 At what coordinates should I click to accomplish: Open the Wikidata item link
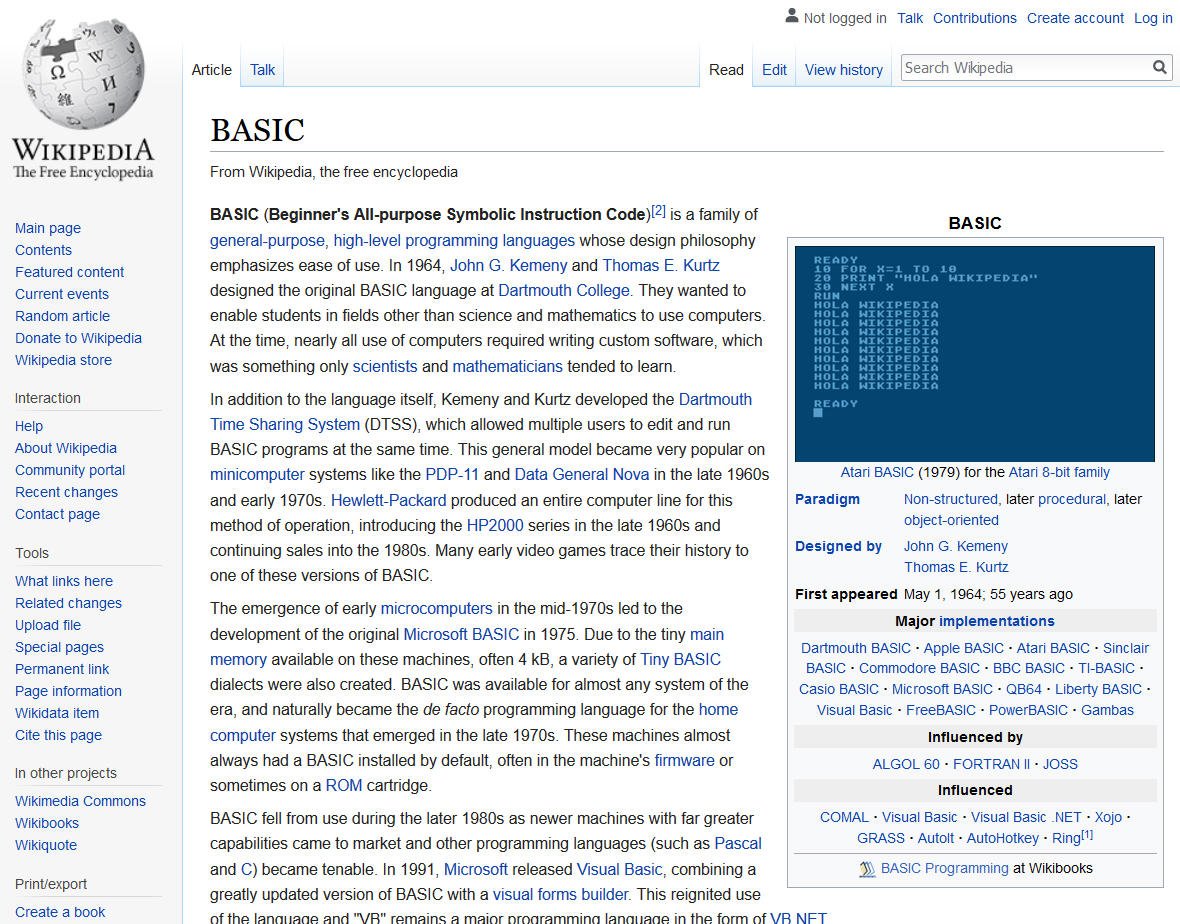pos(56,713)
